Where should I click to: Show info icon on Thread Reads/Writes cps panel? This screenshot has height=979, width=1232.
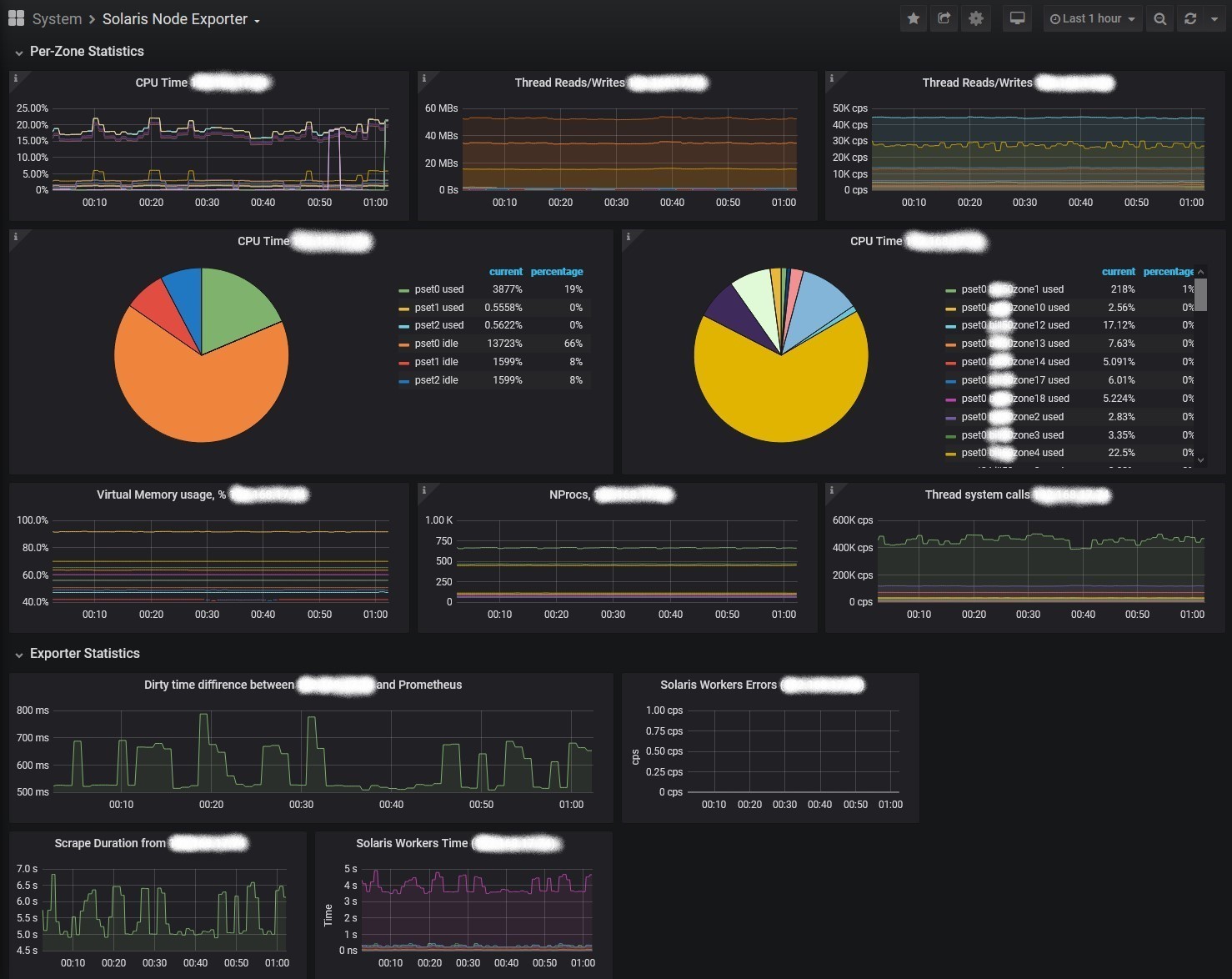pyautogui.click(x=831, y=78)
